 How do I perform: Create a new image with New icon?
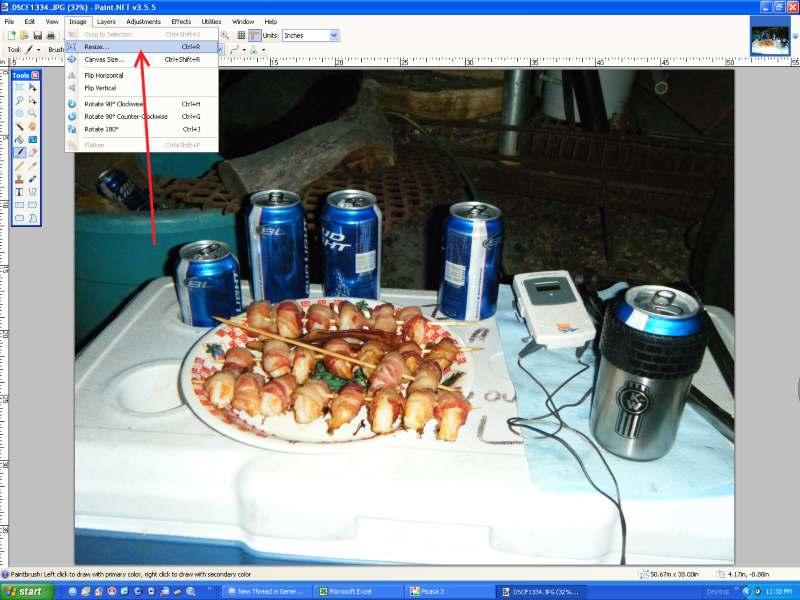(11, 35)
